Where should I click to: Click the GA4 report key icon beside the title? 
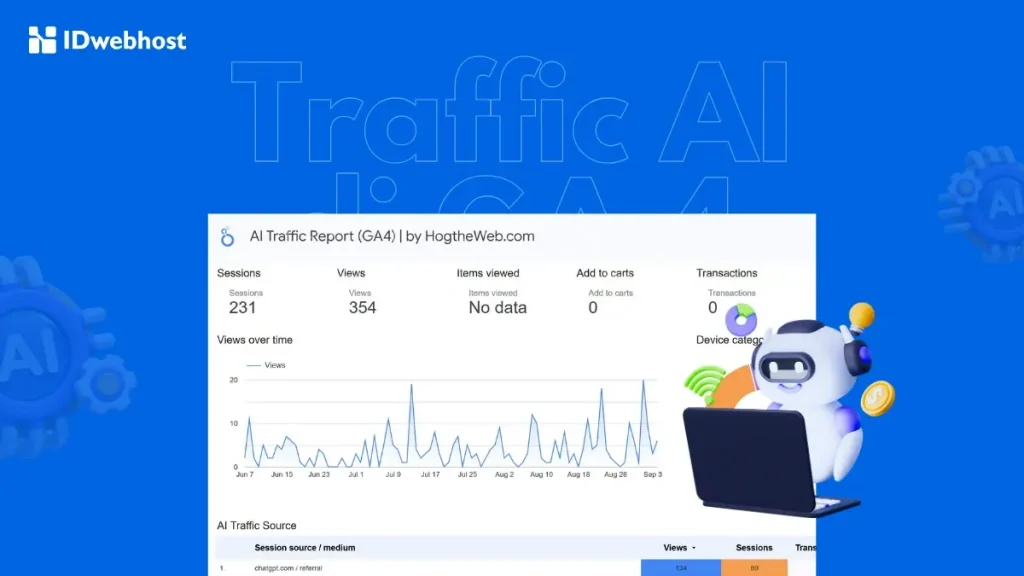point(227,236)
